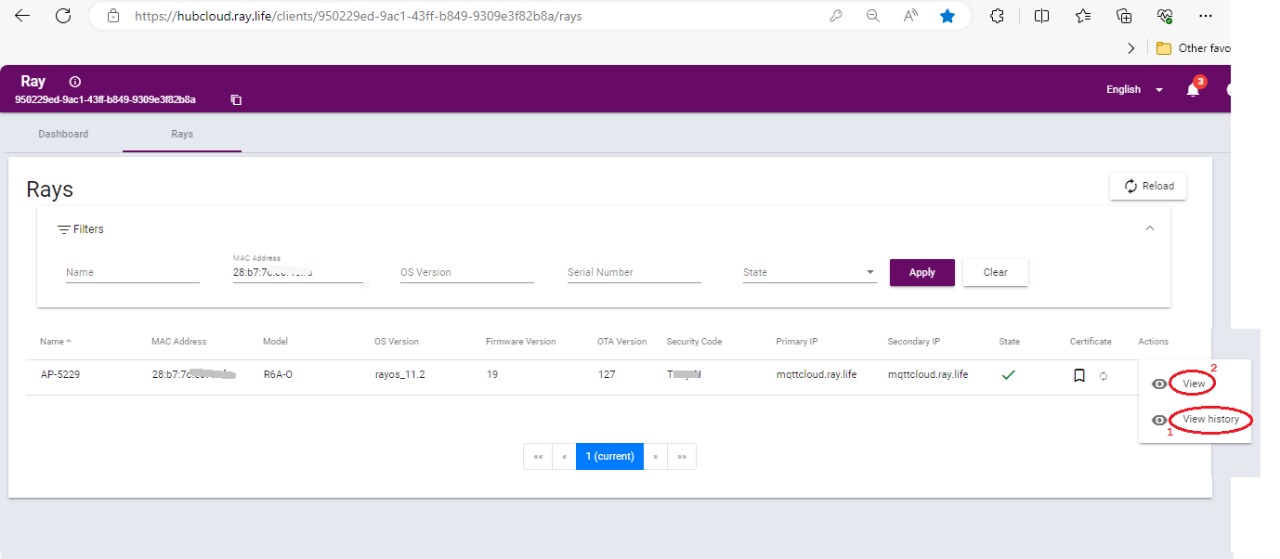This screenshot has height=559, width=1280.
Task: Click the OTA Version column header
Action: click(x=622, y=342)
